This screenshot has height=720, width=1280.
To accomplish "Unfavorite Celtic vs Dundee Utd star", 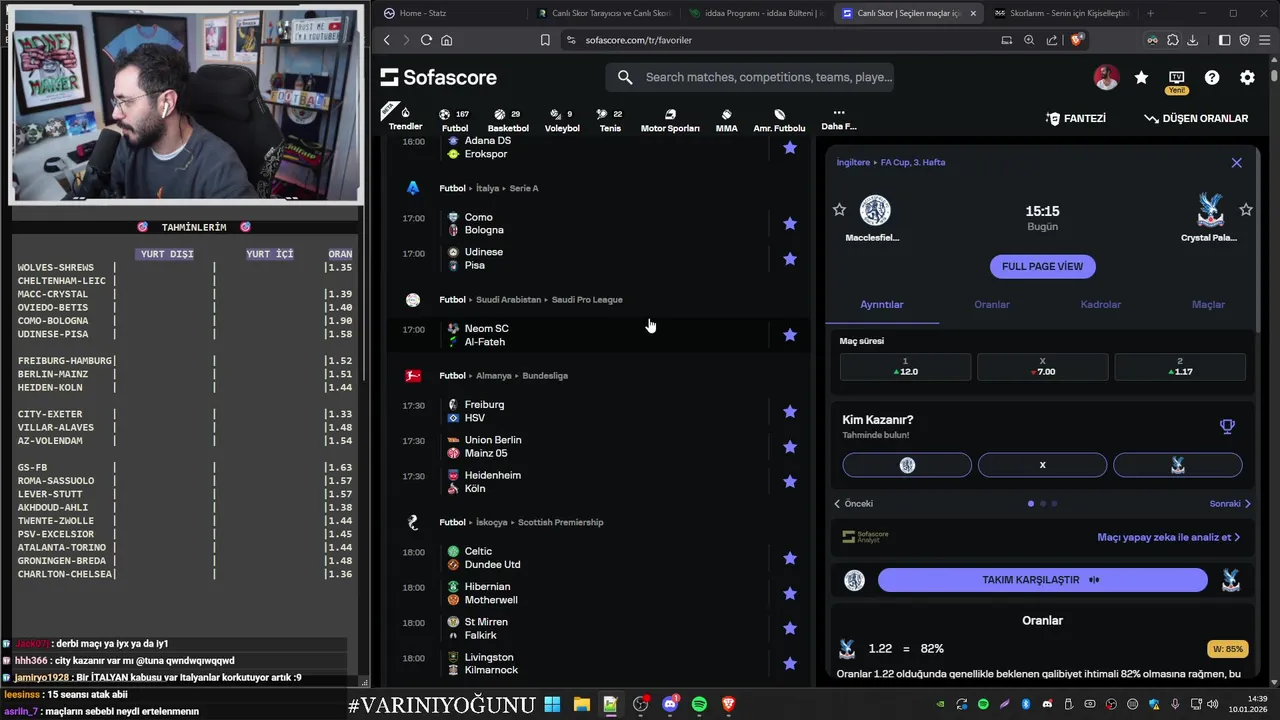I will 790,558.
